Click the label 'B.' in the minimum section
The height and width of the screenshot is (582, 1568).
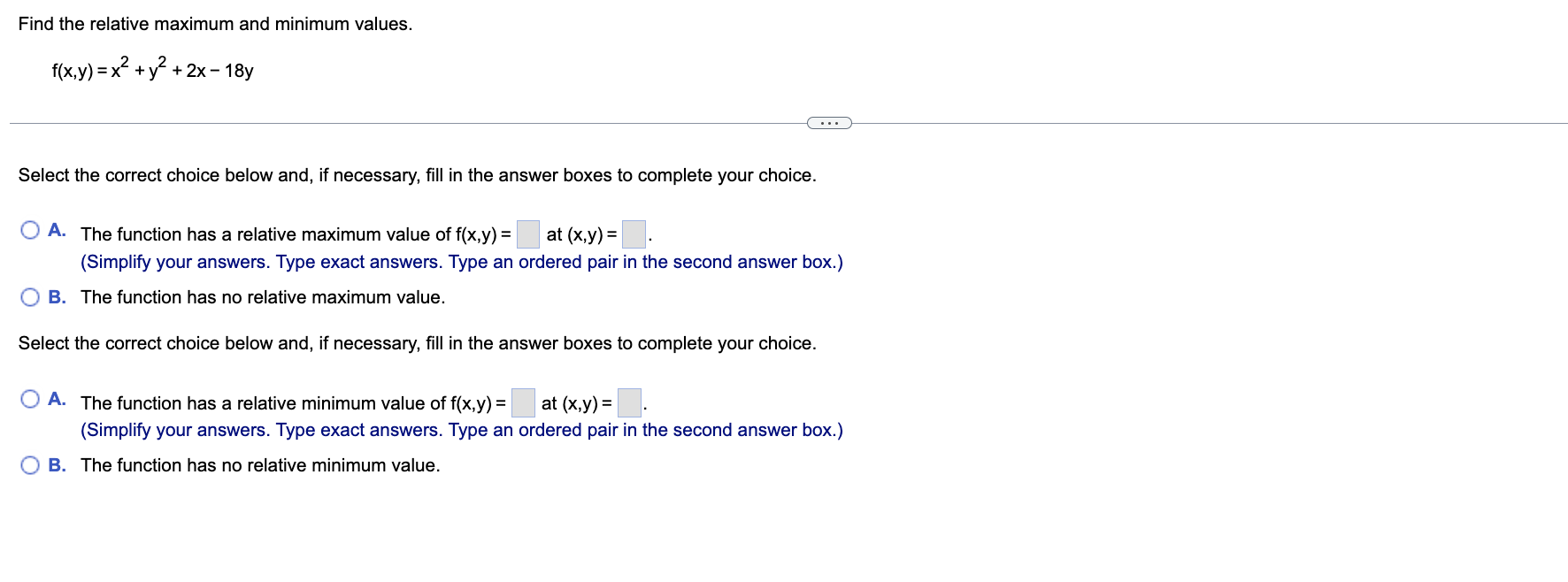pyautogui.click(x=57, y=465)
